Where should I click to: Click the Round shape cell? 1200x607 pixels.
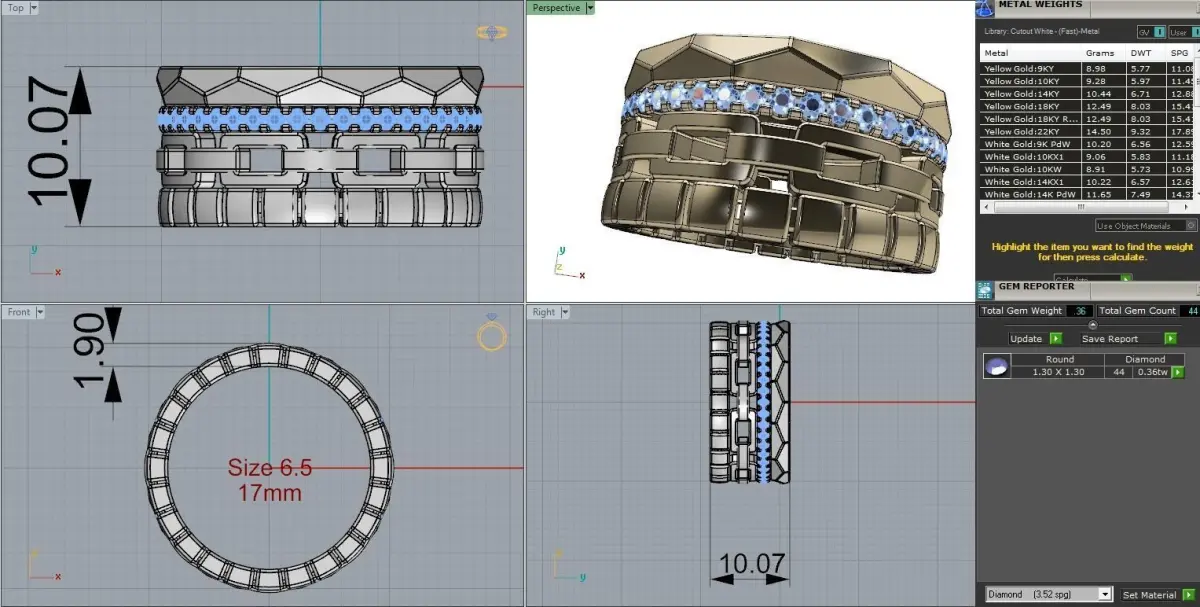tap(1059, 359)
